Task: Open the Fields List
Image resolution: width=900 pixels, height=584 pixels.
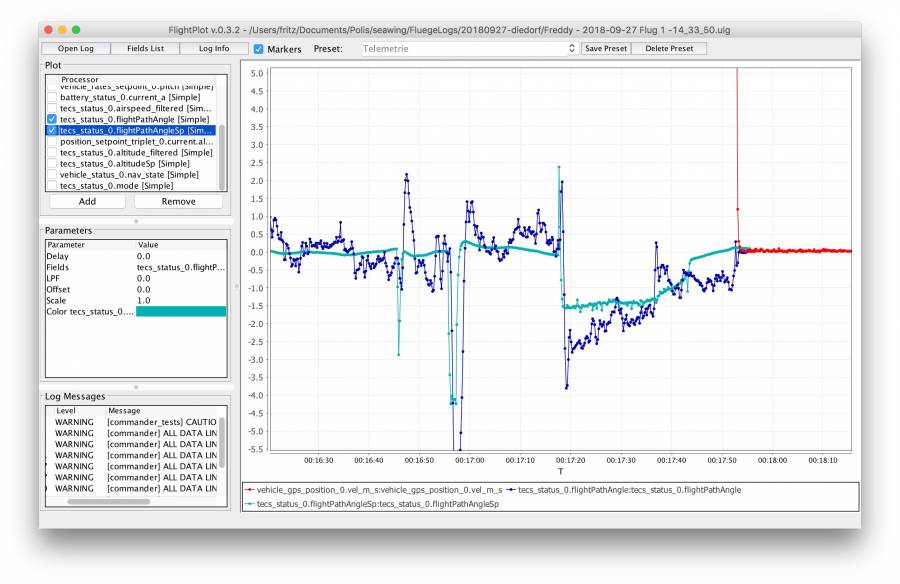Action: tap(145, 48)
